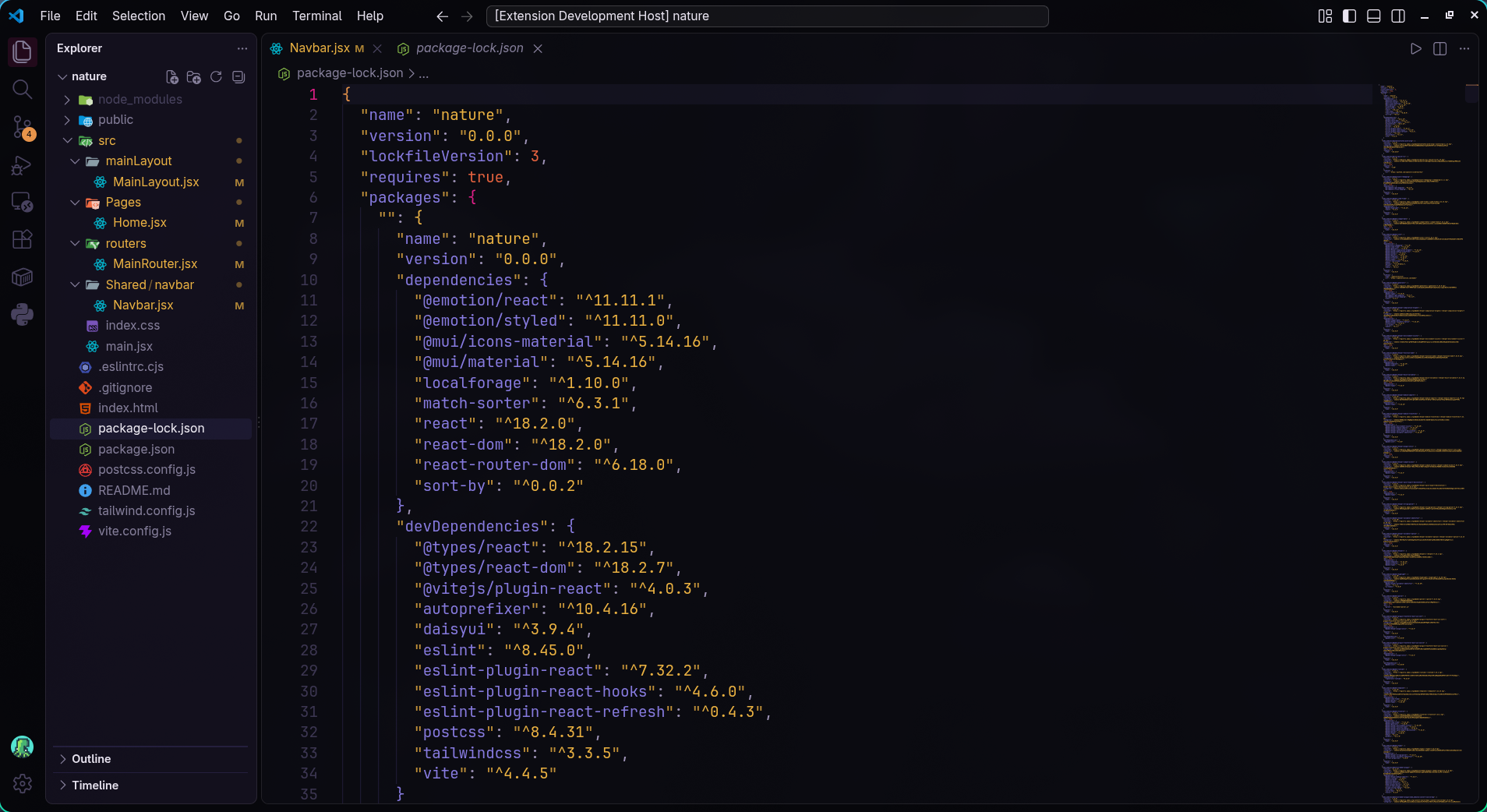Expand the Outline section

point(151,759)
